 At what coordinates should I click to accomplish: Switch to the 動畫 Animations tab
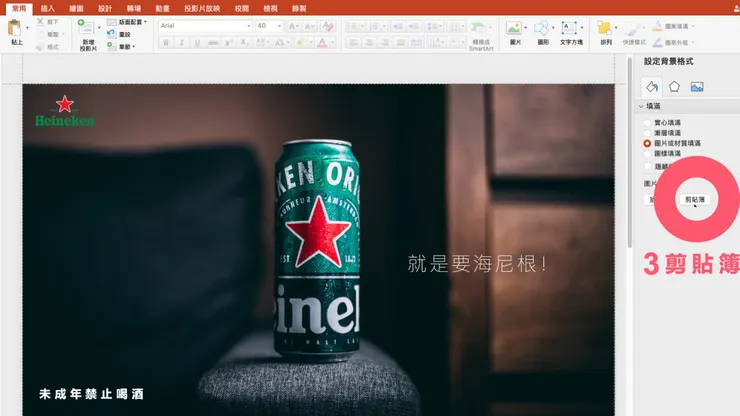tap(162, 8)
